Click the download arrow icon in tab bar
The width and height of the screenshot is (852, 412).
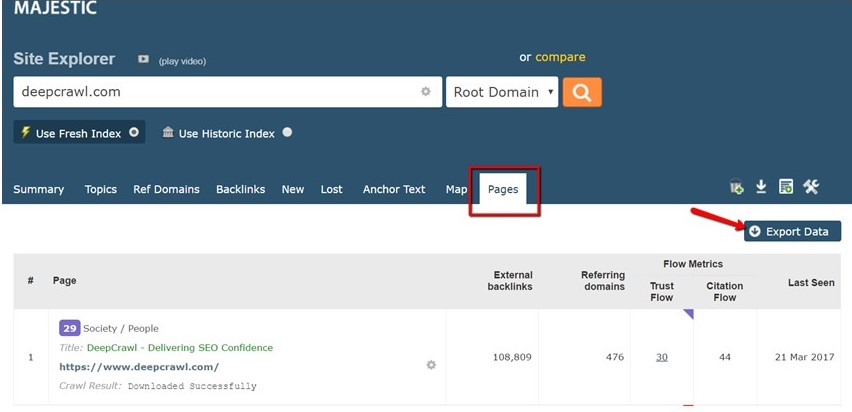click(x=761, y=187)
